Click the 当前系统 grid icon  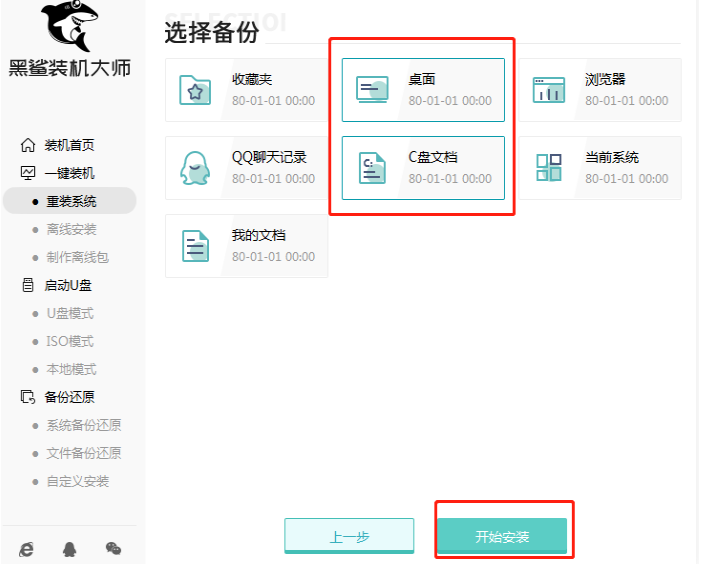tap(548, 167)
